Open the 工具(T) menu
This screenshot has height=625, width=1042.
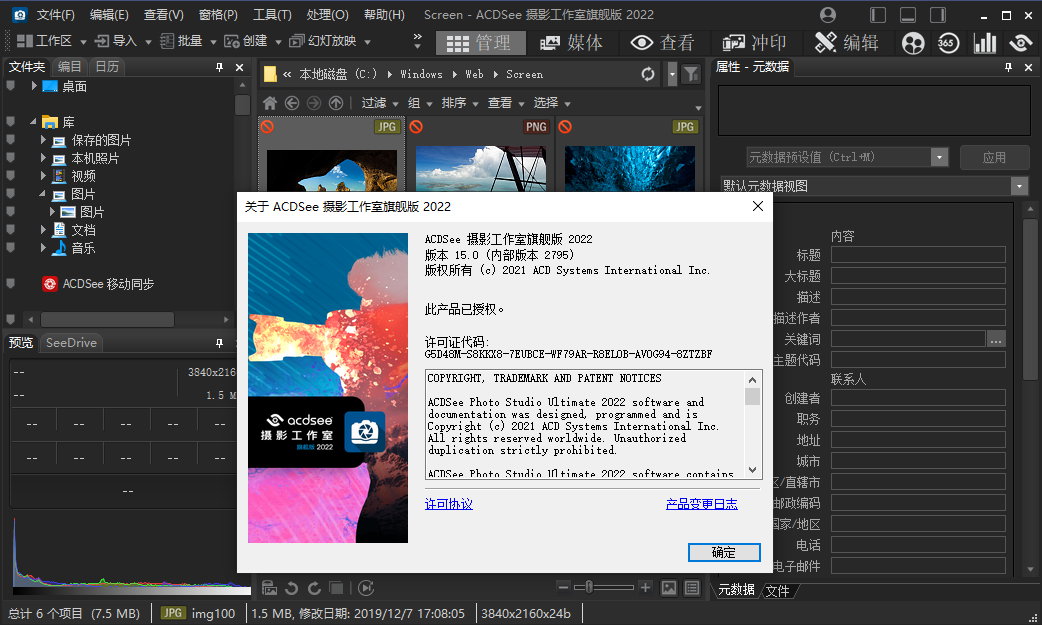point(272,15)
